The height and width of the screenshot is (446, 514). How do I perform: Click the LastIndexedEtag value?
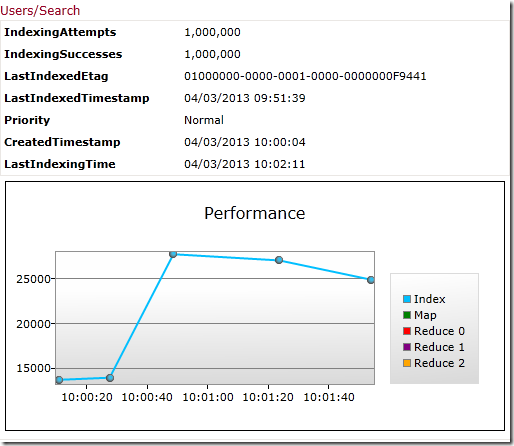[x=305, y=76]
